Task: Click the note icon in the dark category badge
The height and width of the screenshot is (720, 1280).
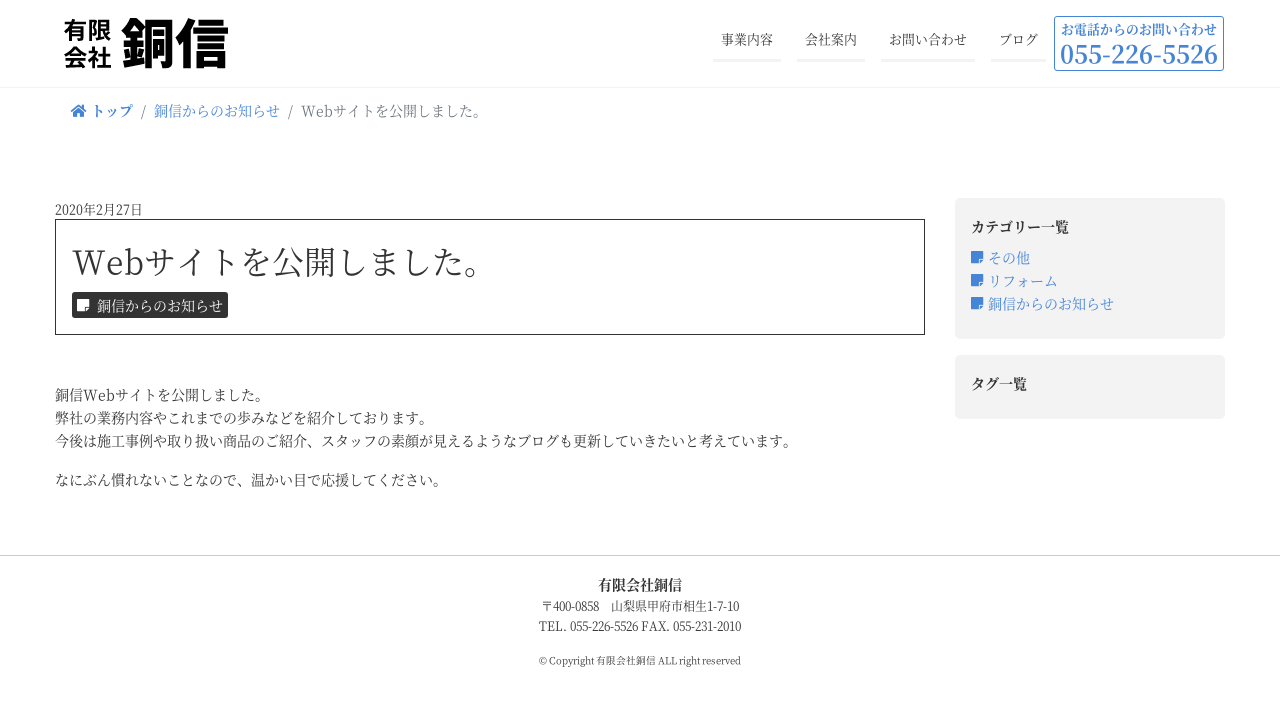Action: (84, 306)
